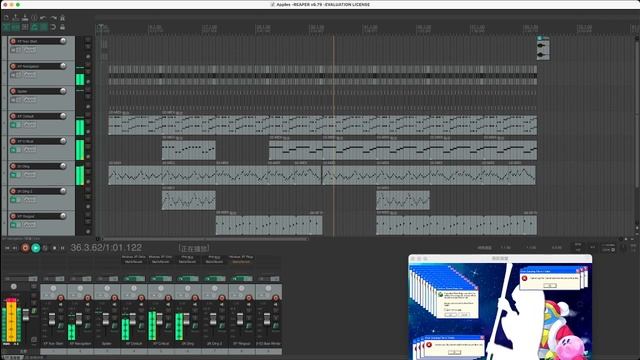Screen dimensions: 640x360
Task: Arm XP Navigation track for recording
Action: [x=13, y=66]
